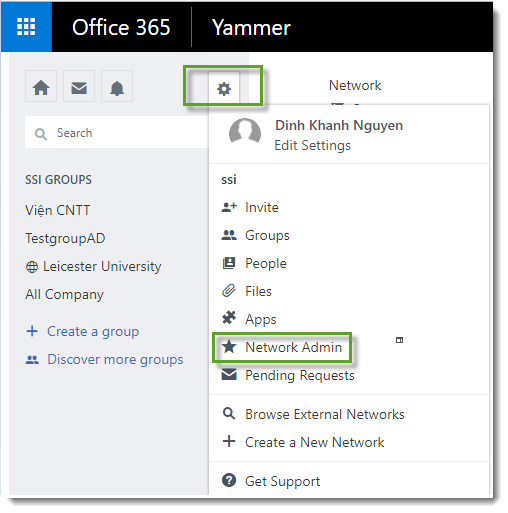
Task: Click the Network heading text
Action: 355,85
